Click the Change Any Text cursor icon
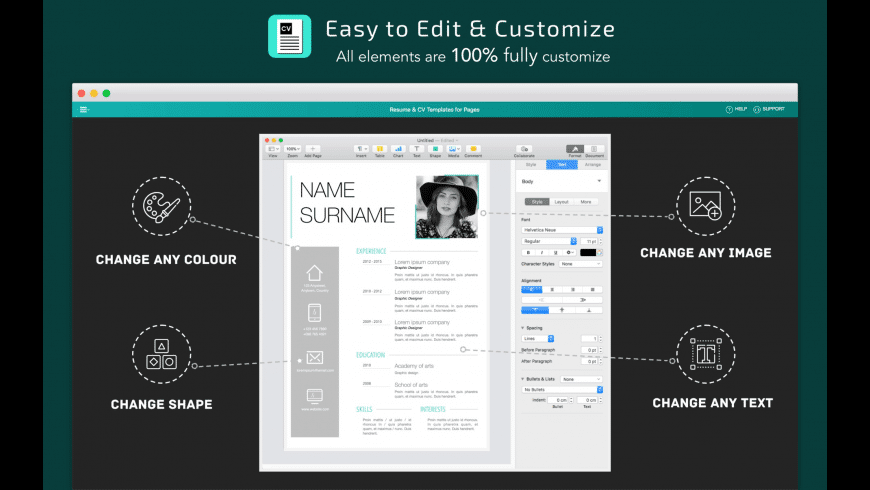Screen dimensions: 870x490 [x=706, y=354]
